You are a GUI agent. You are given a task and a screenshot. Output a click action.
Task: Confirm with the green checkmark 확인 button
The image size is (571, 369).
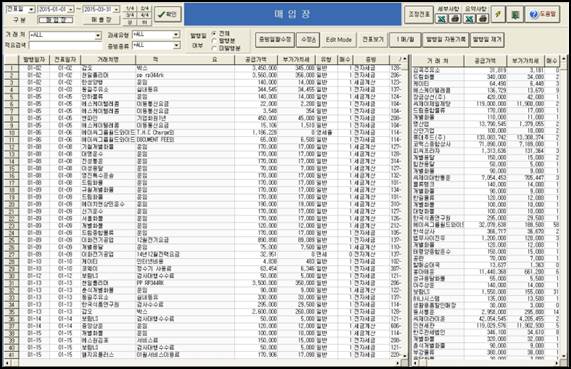(168, 15)
